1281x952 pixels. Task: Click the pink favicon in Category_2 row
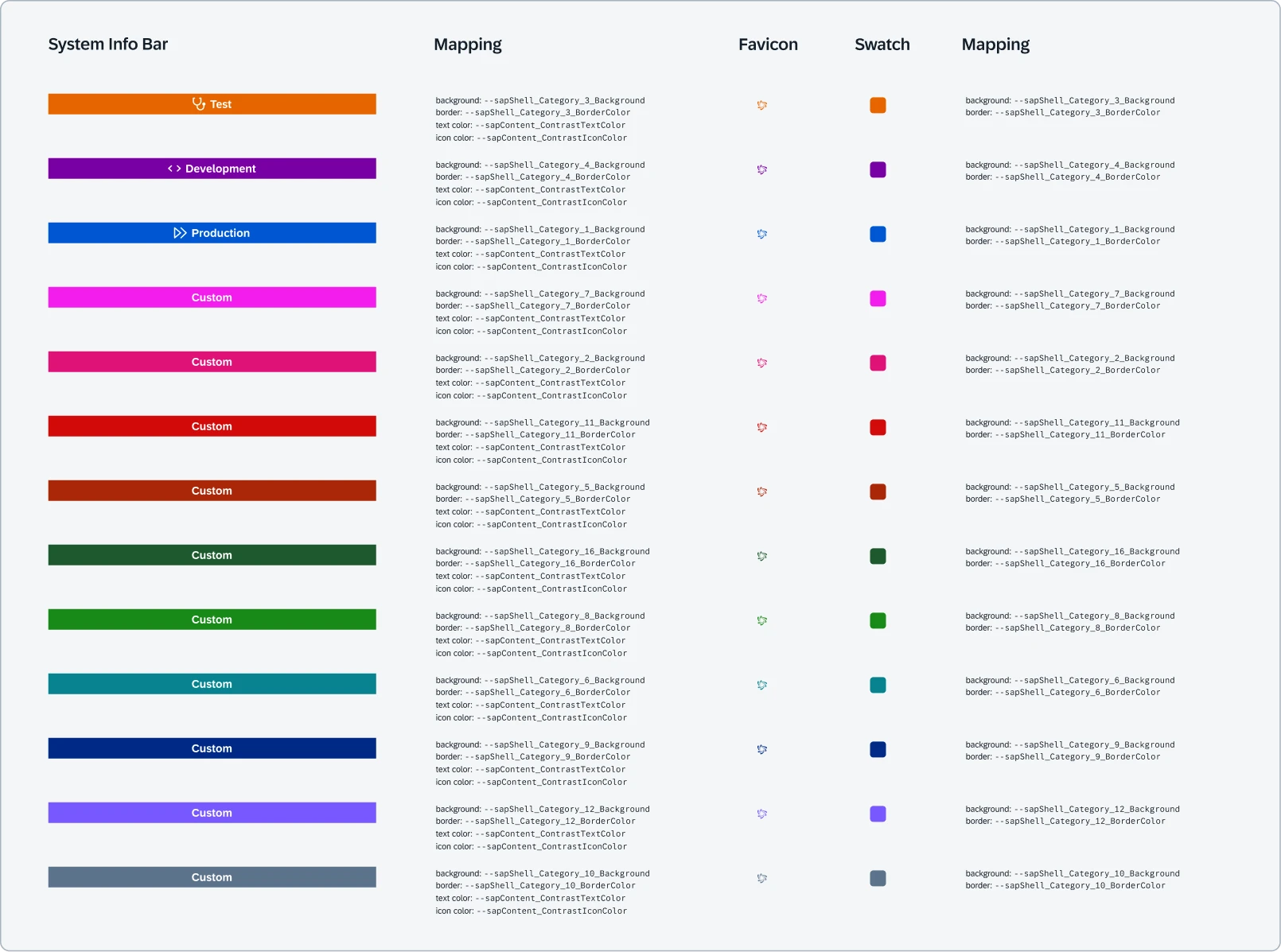(x=762, y=363)
